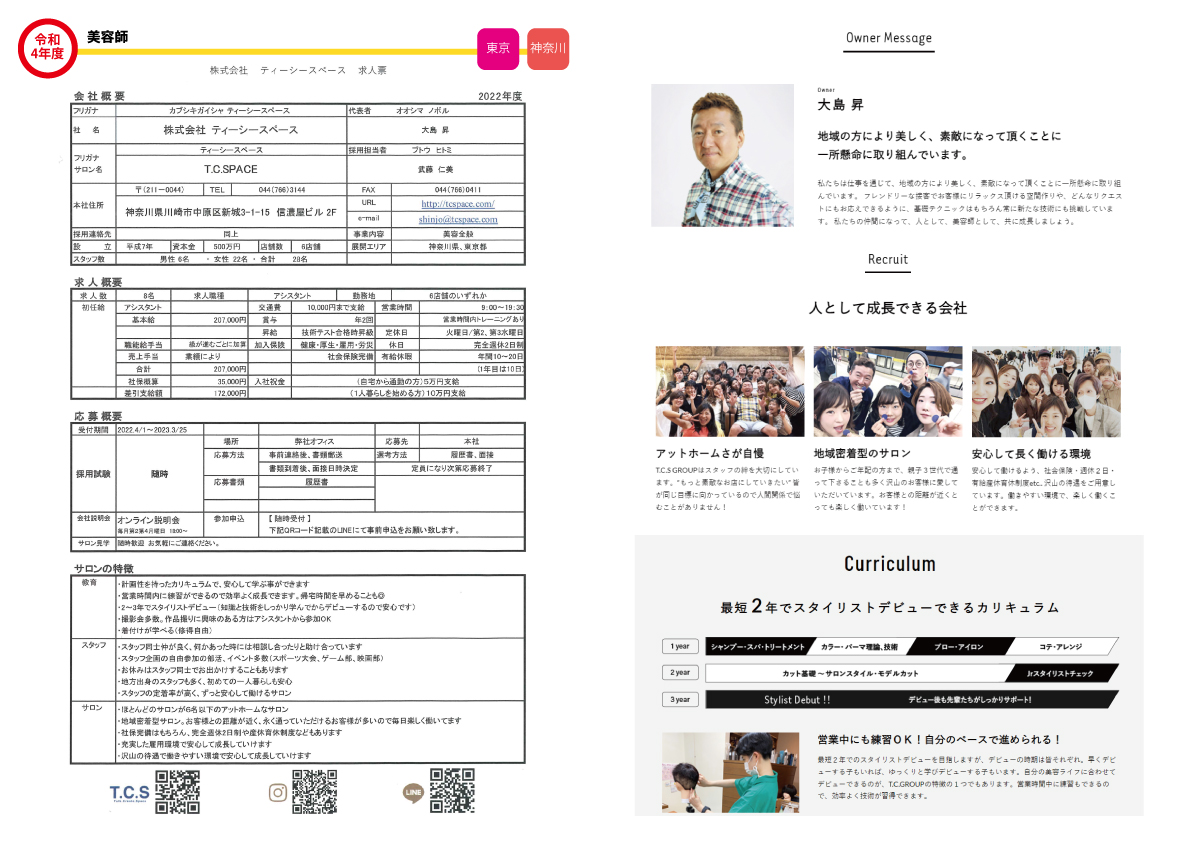
Task: Select the QR code beside the LINE icon
Action: (453, 790)
